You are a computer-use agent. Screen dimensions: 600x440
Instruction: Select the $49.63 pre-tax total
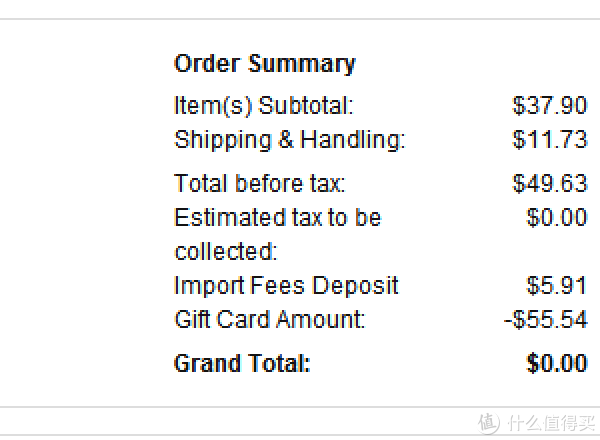tap(549, 183)
